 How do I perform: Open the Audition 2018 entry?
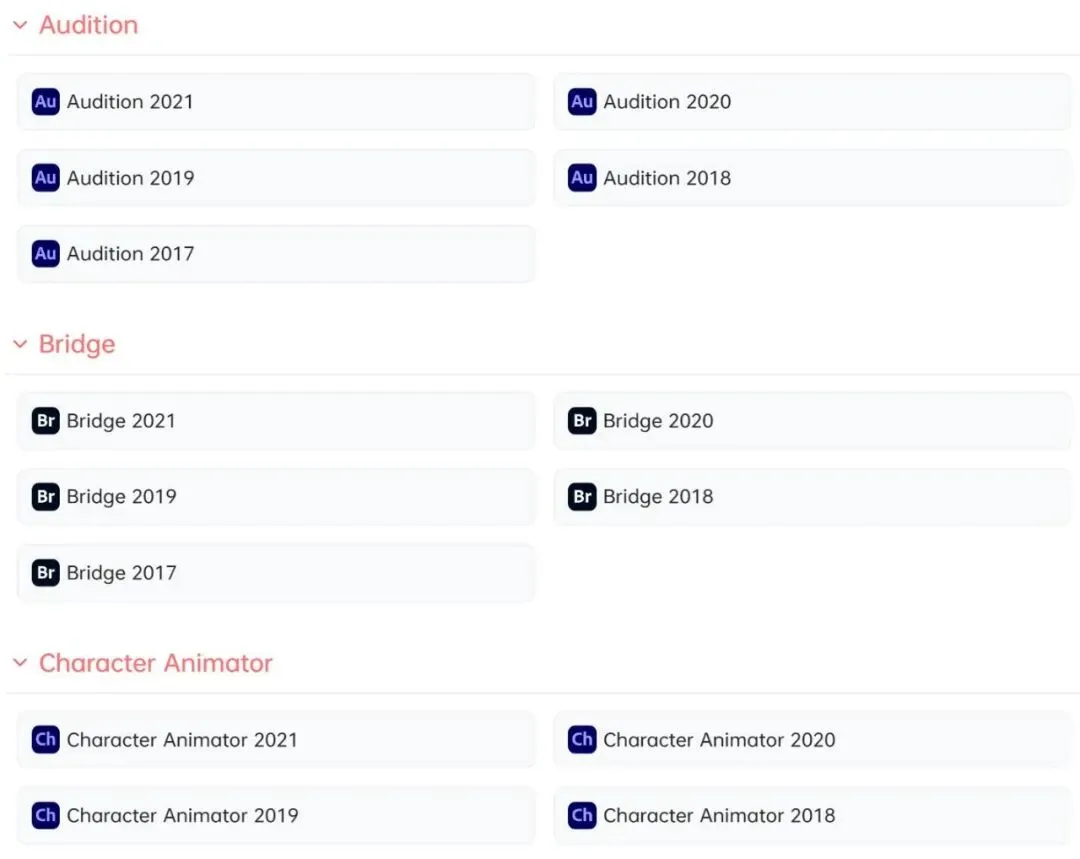[667, 178]
